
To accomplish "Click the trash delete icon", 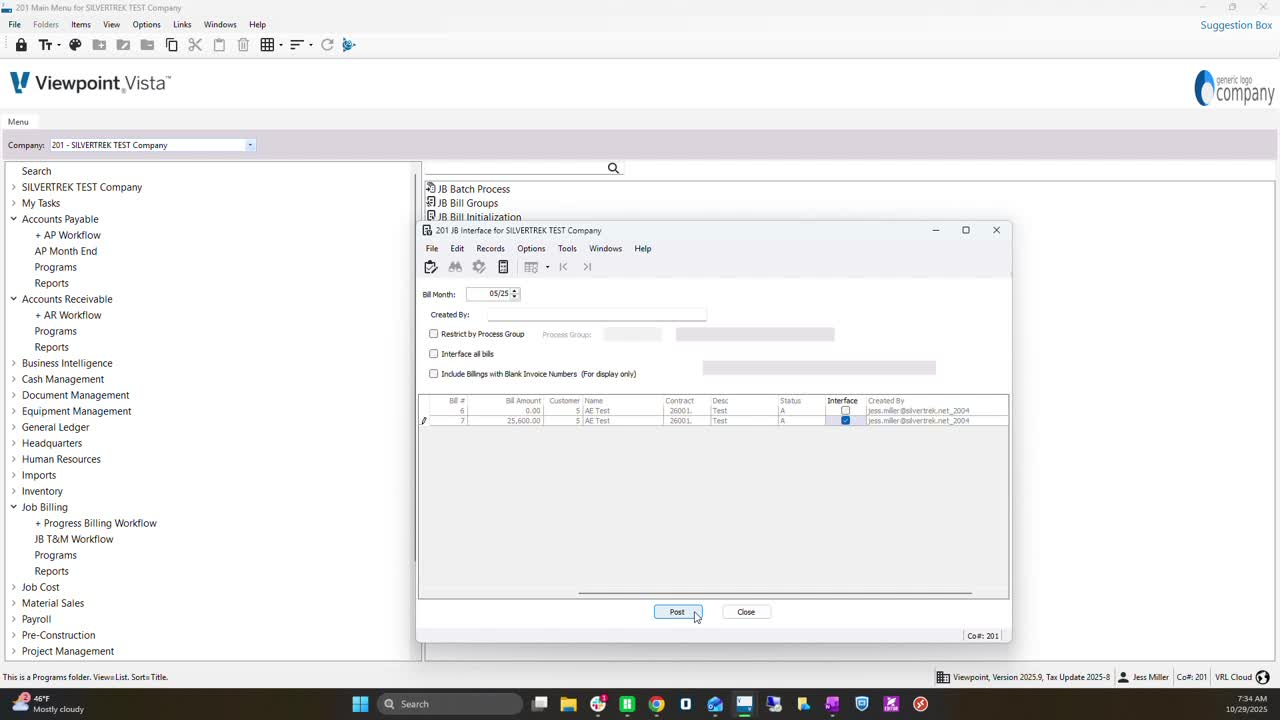I will [x=243, y=45].
